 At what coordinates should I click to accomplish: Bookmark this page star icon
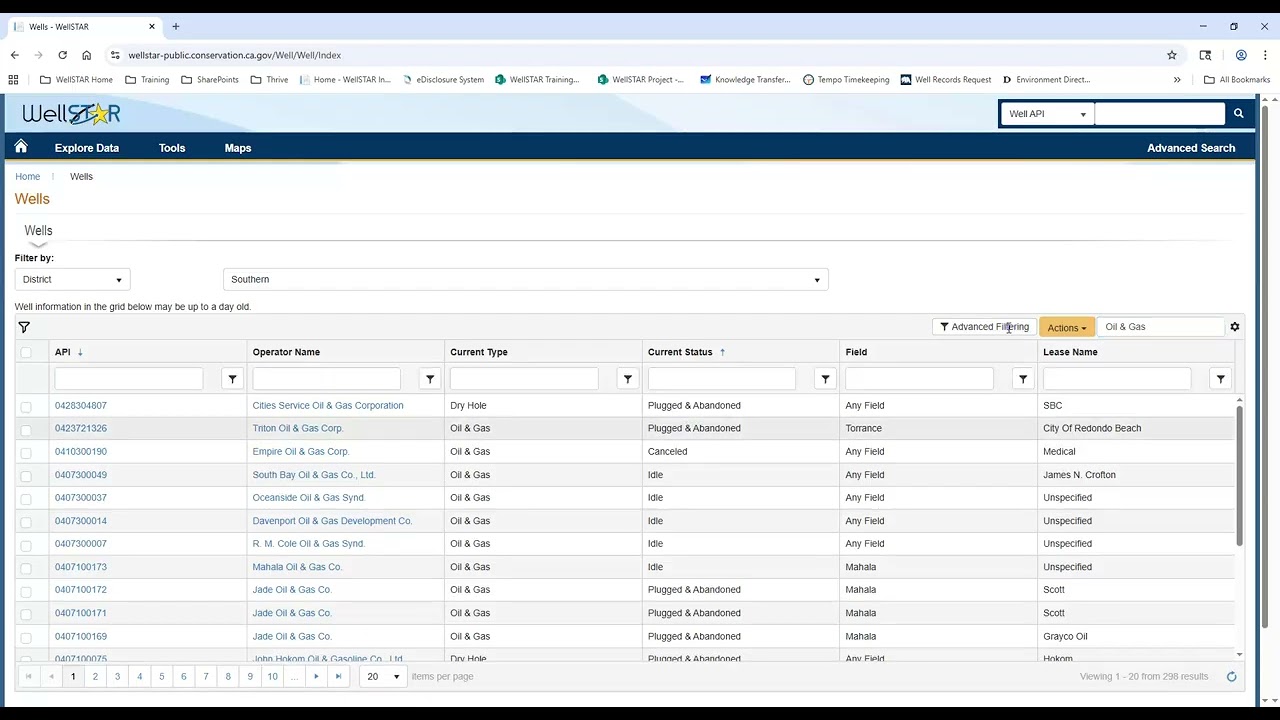1172,55
